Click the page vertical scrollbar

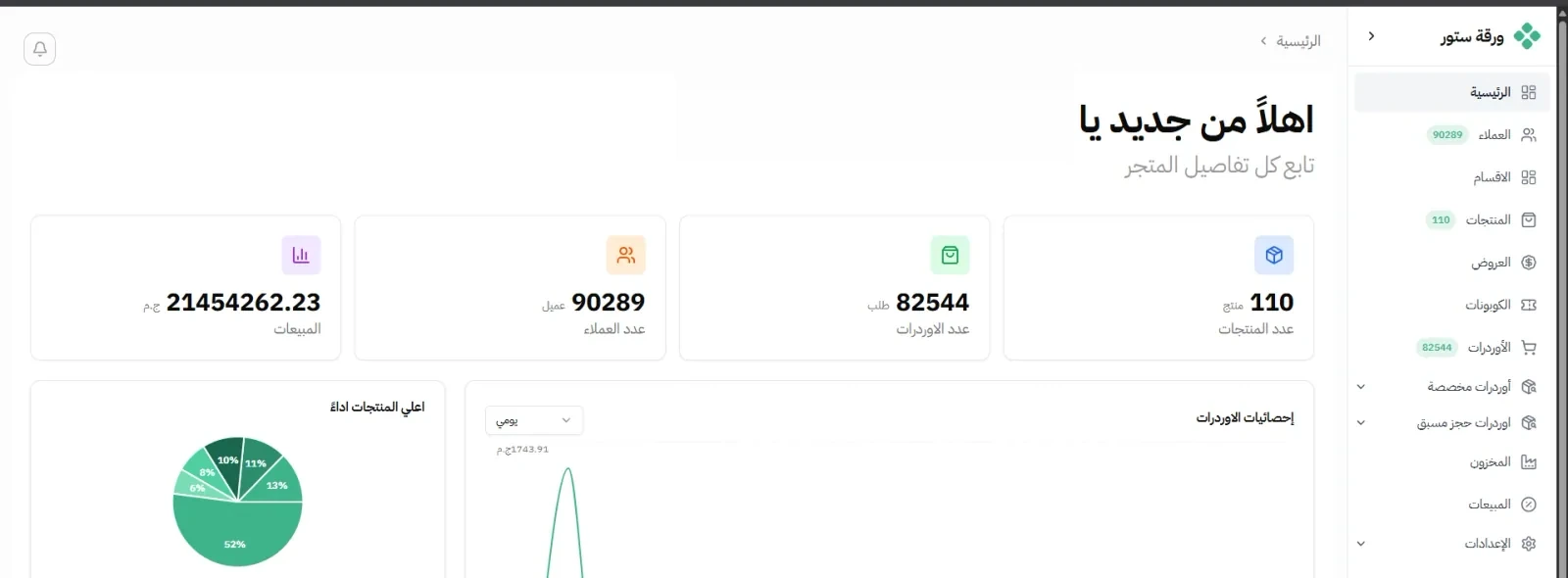click(x=1563, y=294)
